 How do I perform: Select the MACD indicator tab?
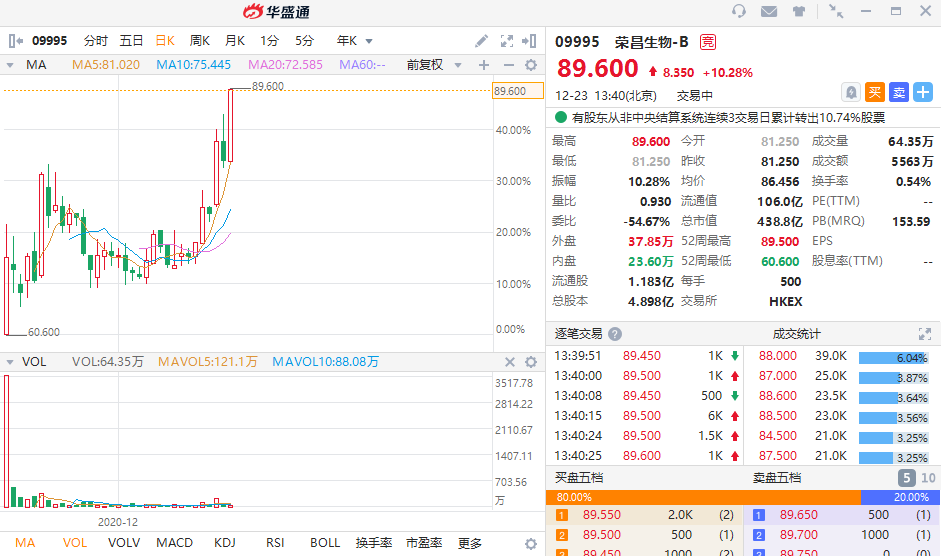tap(175, 543)
